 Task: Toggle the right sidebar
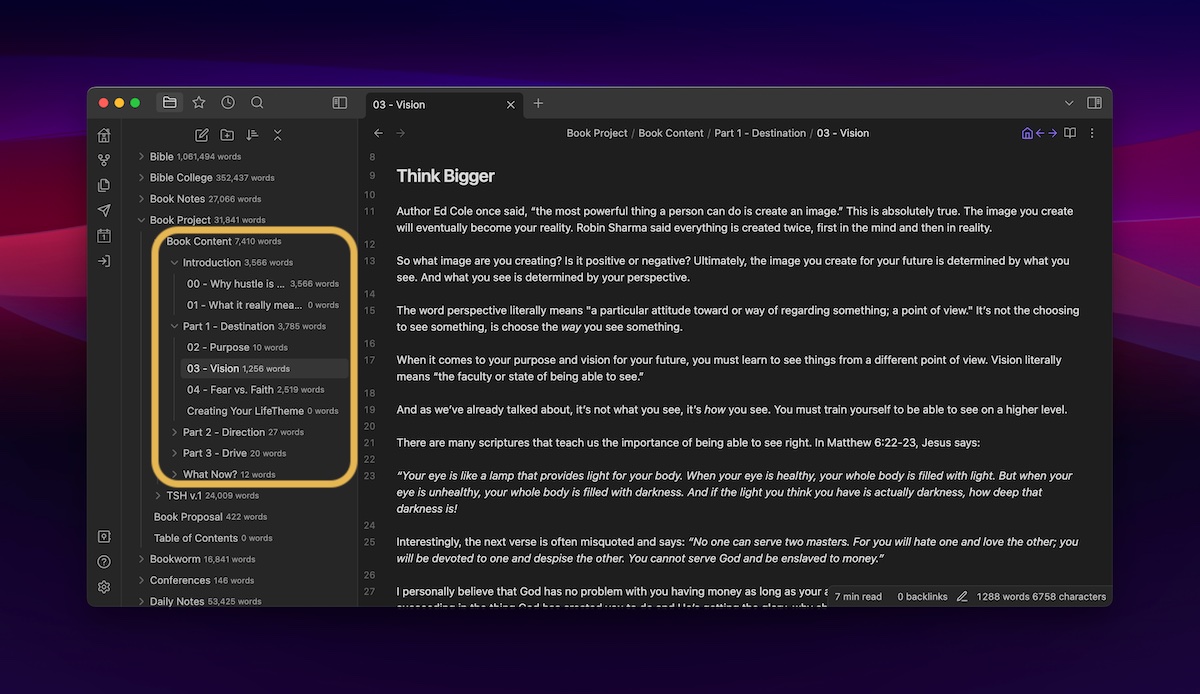pyautogui.click(x=1094, y=103)
